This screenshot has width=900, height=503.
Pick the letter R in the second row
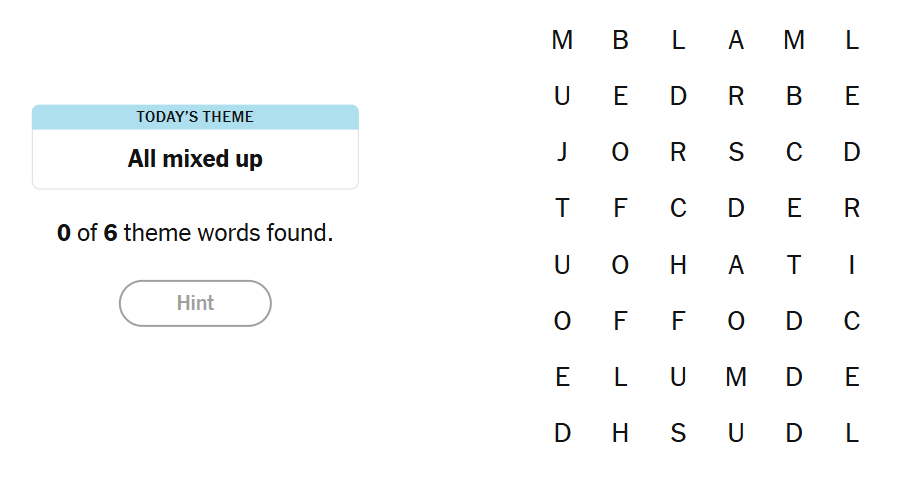[736, 97]
